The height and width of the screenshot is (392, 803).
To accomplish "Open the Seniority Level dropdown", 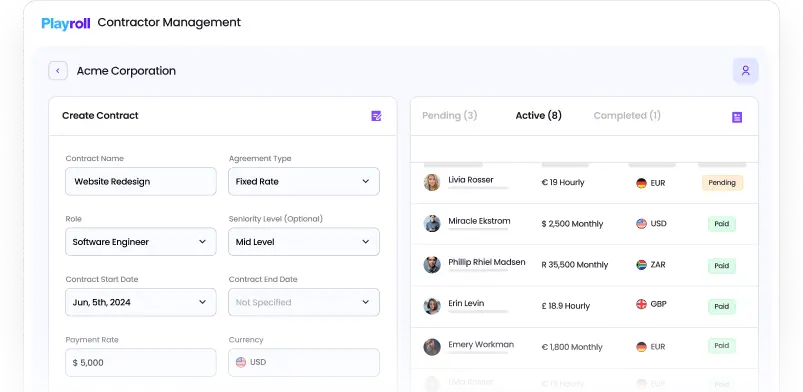I will (x=304, y=242).
